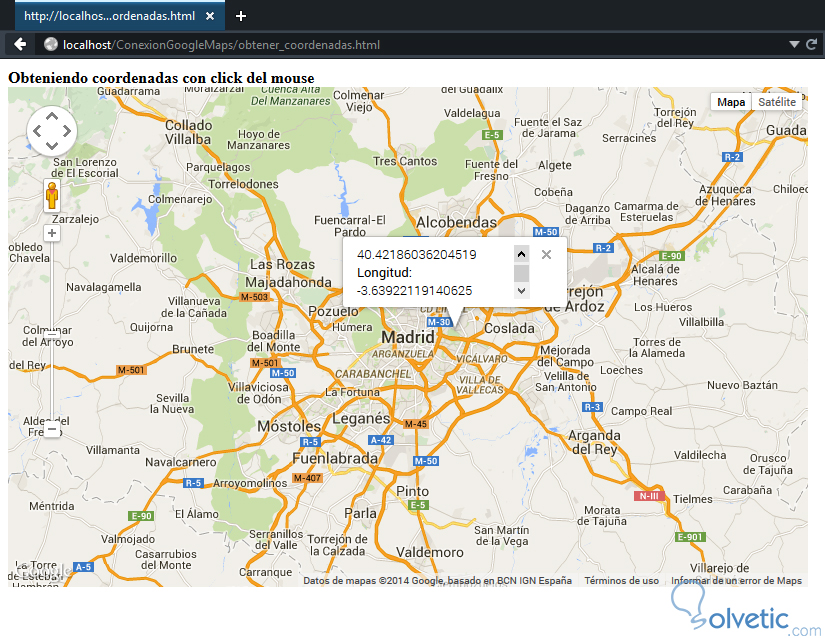
Task: Click the M-503 road shield
Action: pos(255,297)
